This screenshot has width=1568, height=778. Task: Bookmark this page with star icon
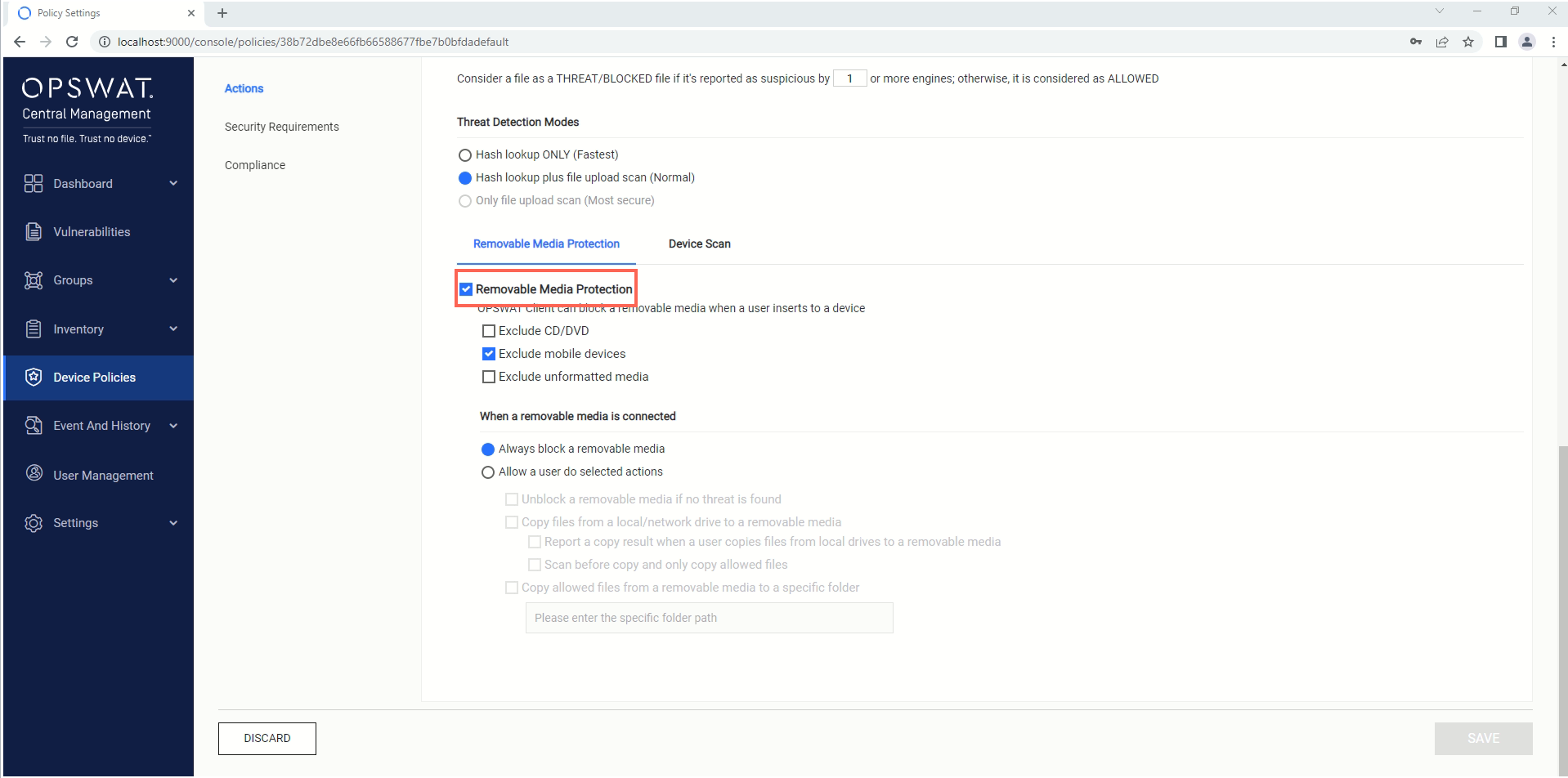(x=1468, y=42)
